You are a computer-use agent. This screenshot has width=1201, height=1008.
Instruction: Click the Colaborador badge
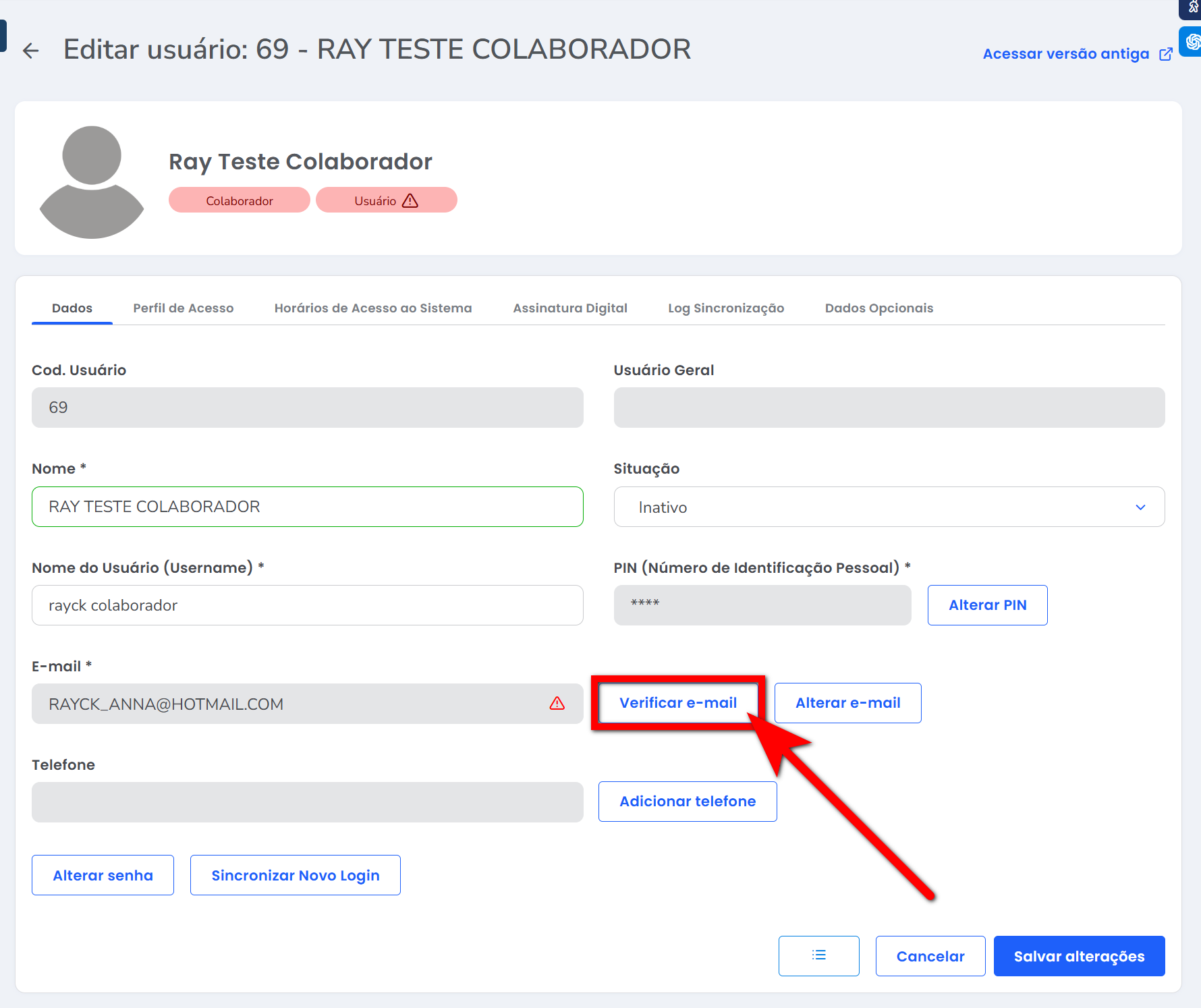coord(240,200)
